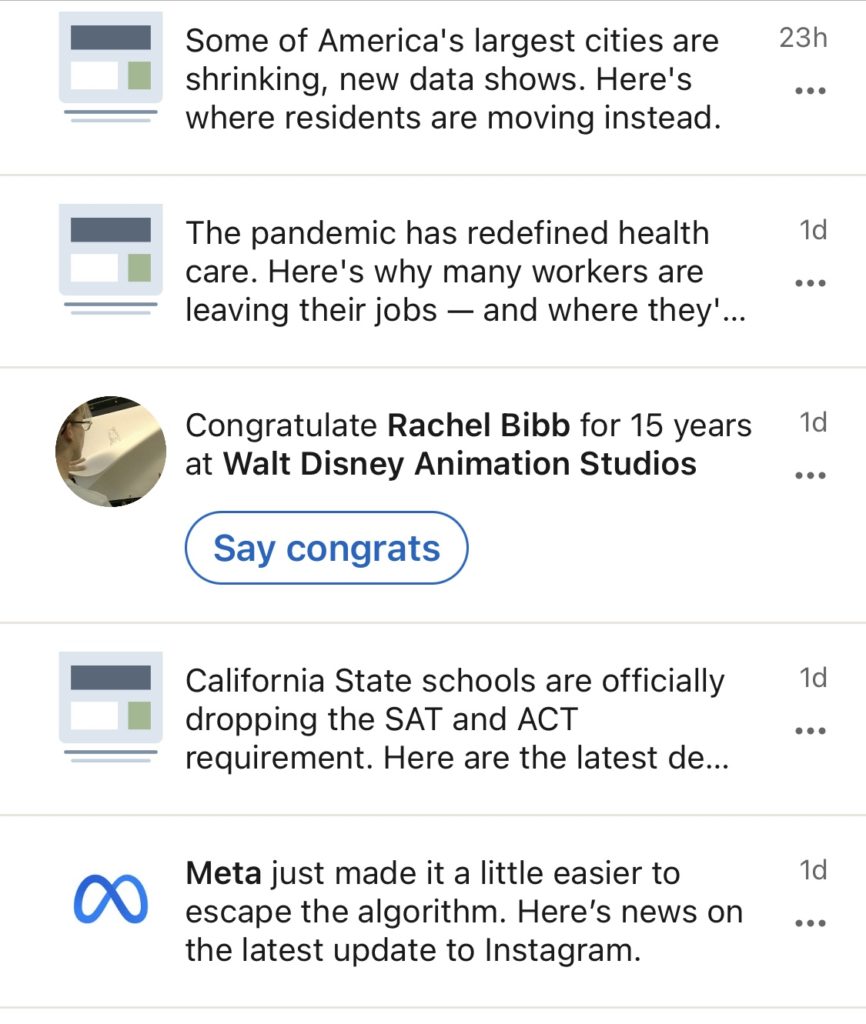Click news icon for California State schools story

pos(109,707)
